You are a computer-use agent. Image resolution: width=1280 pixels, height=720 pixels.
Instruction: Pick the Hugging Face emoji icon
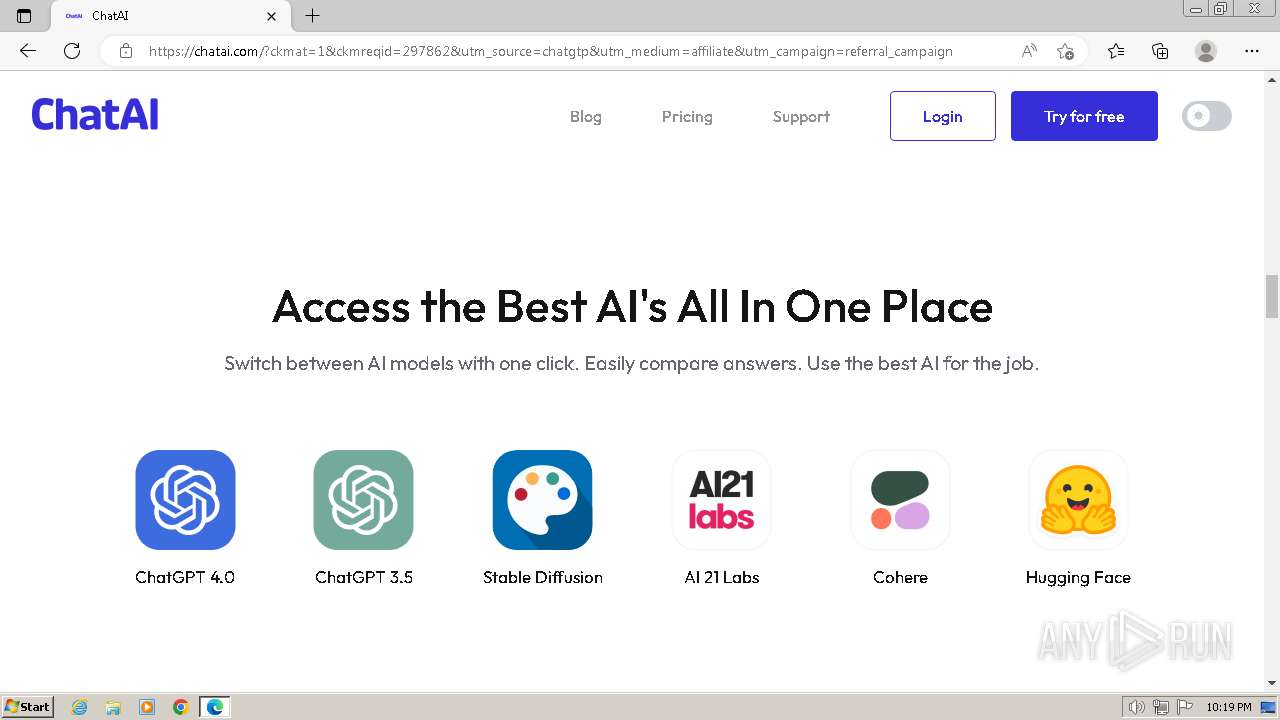pos(1078,500)
